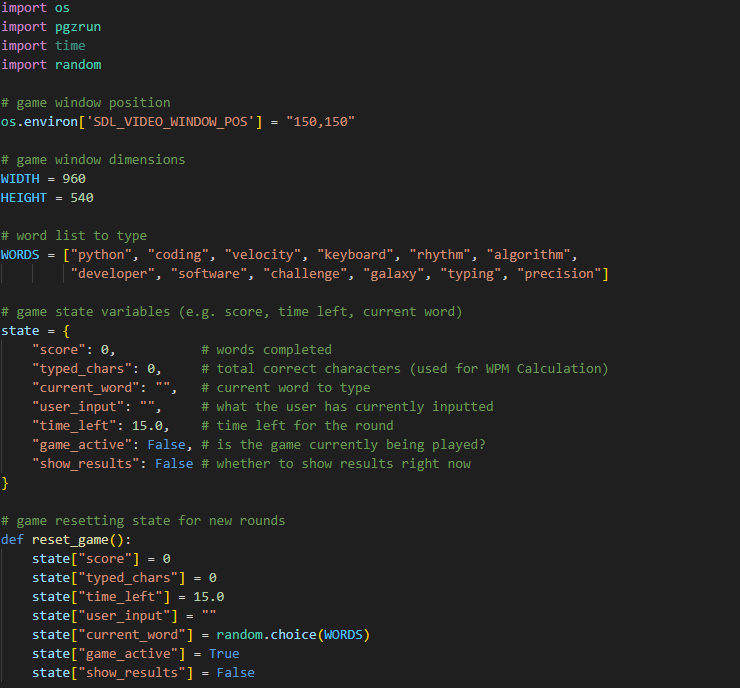Click the HEIGHT value 540
Image resolution: width=740 pixels, height=688 pixels.
pyautogui.click(x=81, y=197)
